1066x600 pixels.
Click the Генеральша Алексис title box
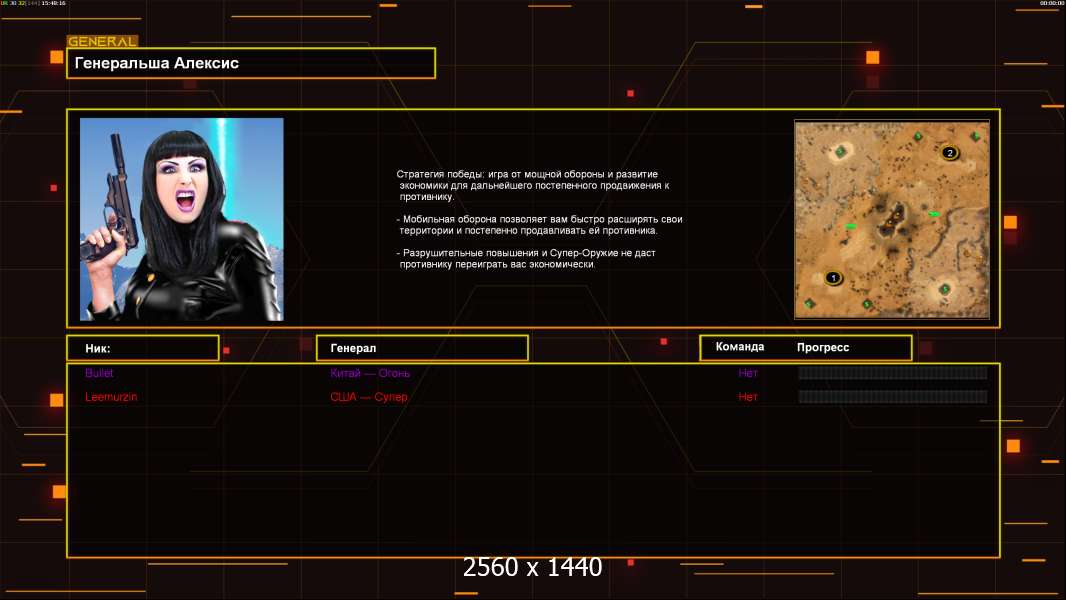point(251,63)
